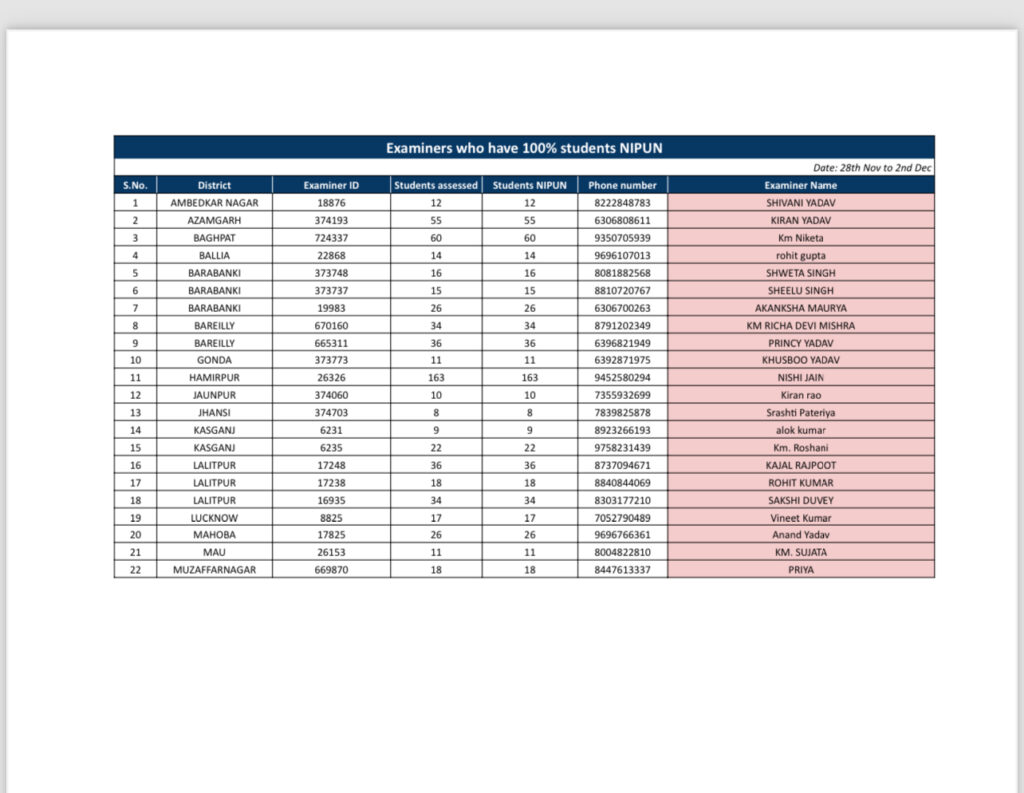This screenshot has width=1024, height=793.
Task: Click examiner name 'SHIVANI YADAV'
Action: tap(800, 203)
